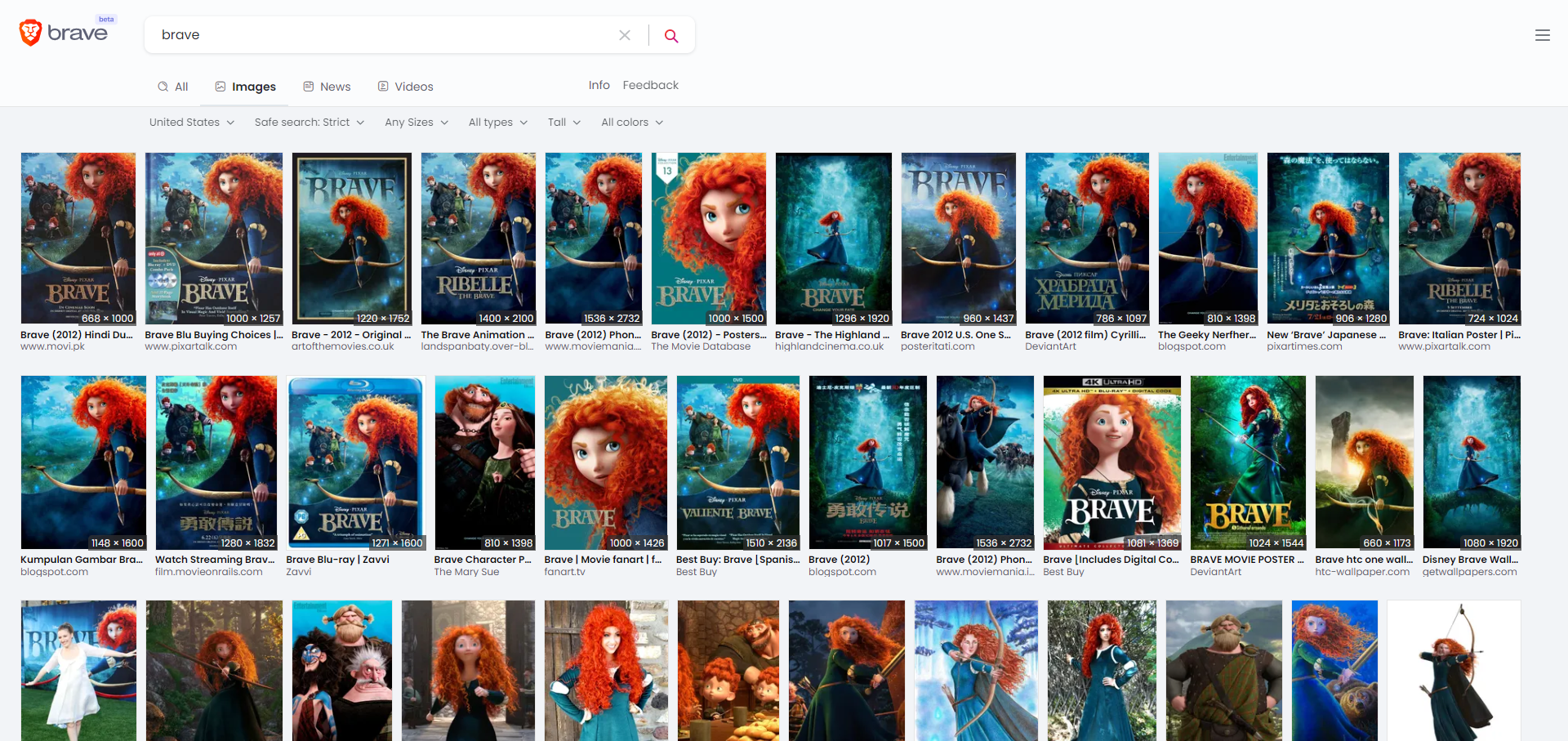This screenshot has width=1568, height=741.
Task: Expand the All colors filter
Action: [632, 123]
